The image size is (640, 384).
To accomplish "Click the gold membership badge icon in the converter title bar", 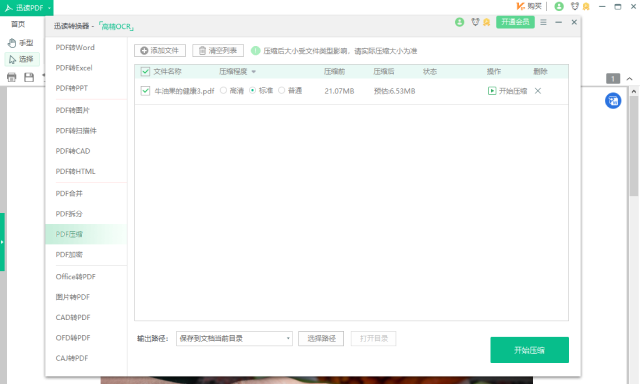I will click(x=486, y=22).
